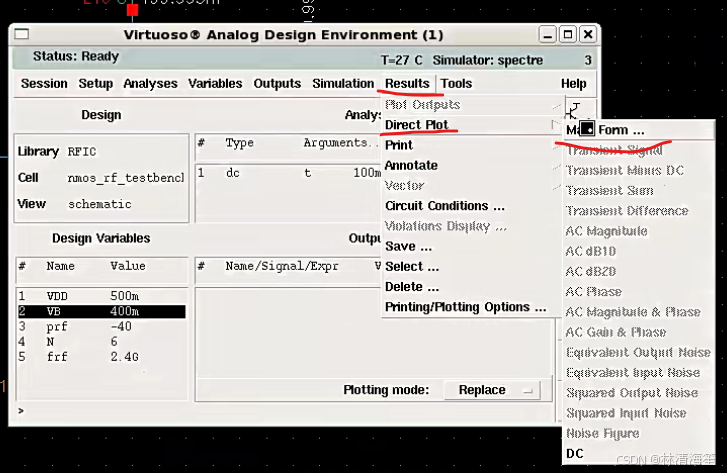This screenshot has width=727, height=473.
Task: Click AC dB10 entry
Action: tap(639, 251)
